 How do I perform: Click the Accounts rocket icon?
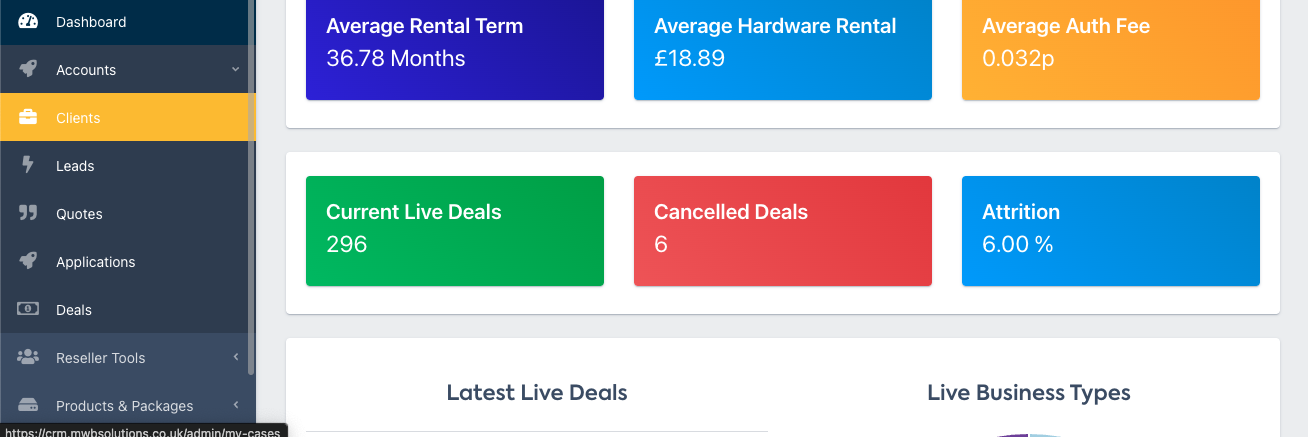[x=28, y=69]
